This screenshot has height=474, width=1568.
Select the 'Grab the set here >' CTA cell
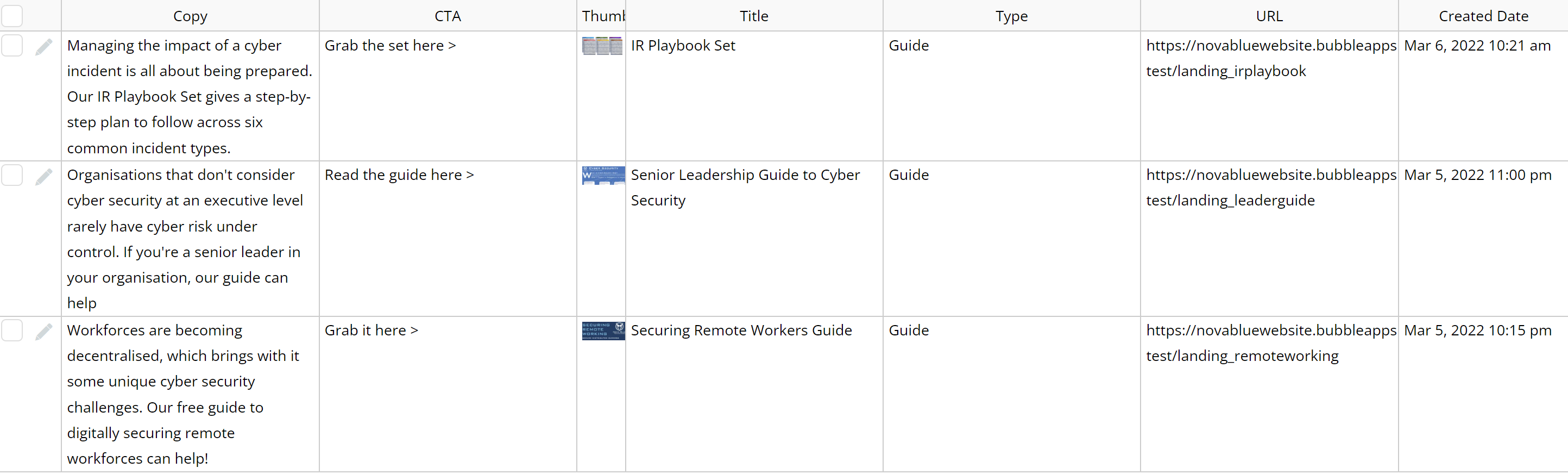(389, 46)
